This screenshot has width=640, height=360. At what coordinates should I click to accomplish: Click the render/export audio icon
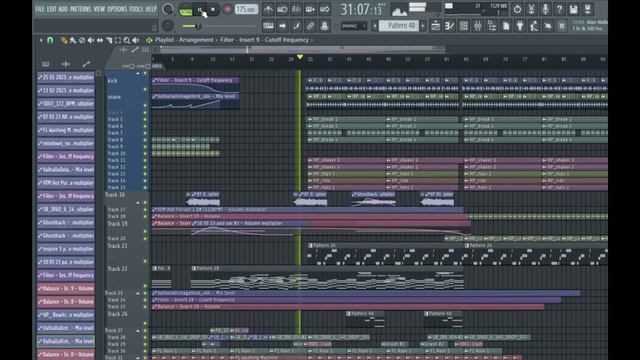[588, 9]
